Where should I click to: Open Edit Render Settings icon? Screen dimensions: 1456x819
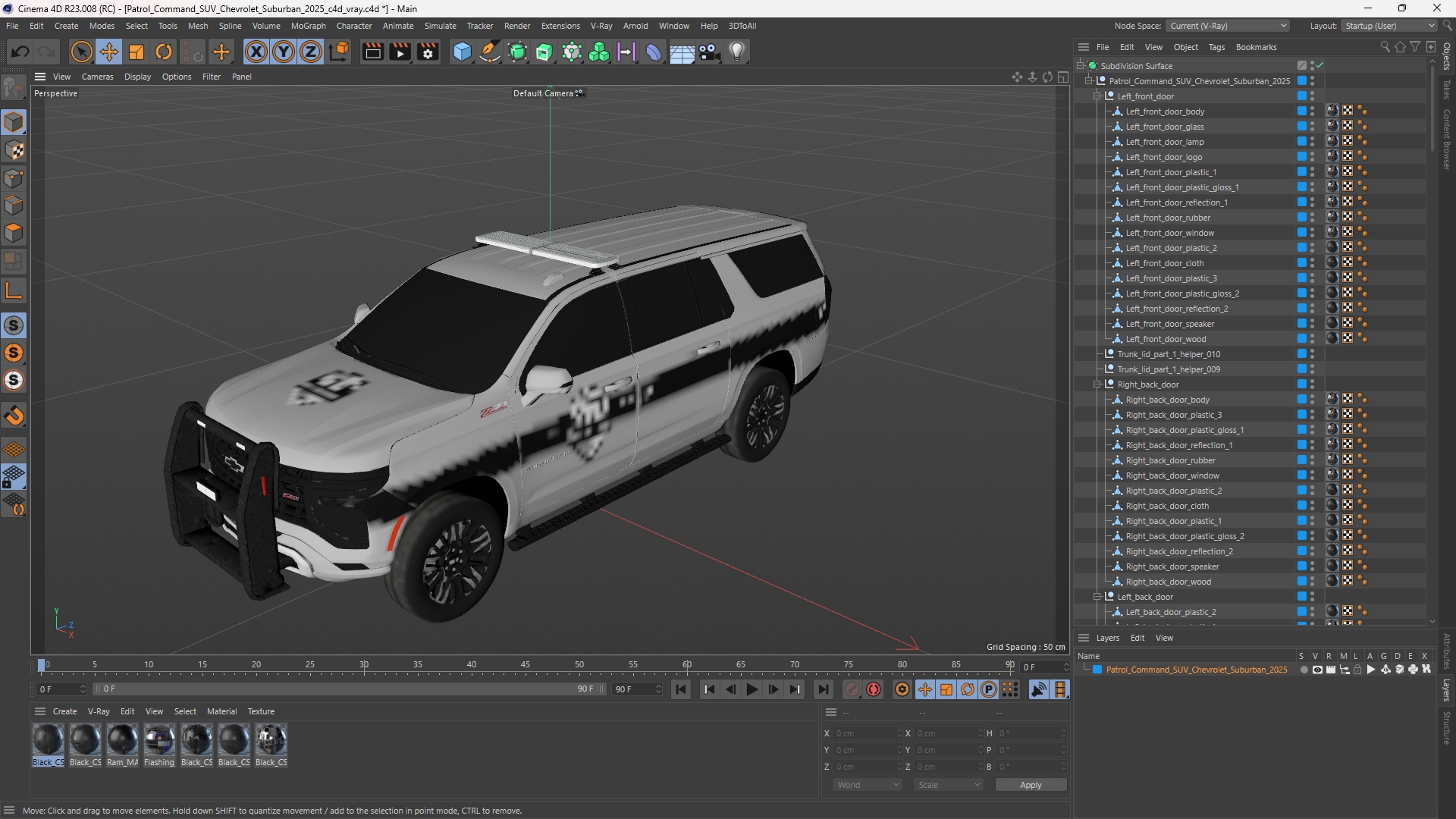point(428,52)
